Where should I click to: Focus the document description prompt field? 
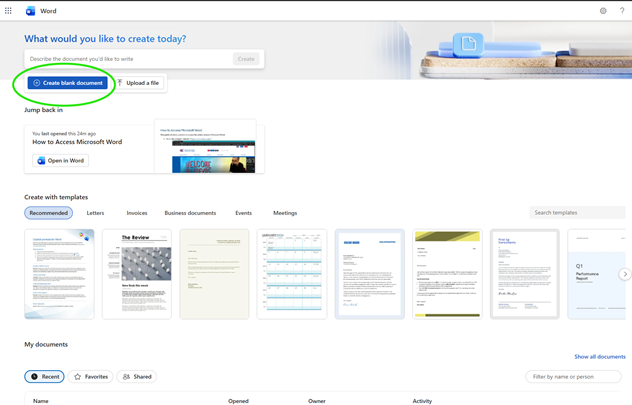(129, 59)
